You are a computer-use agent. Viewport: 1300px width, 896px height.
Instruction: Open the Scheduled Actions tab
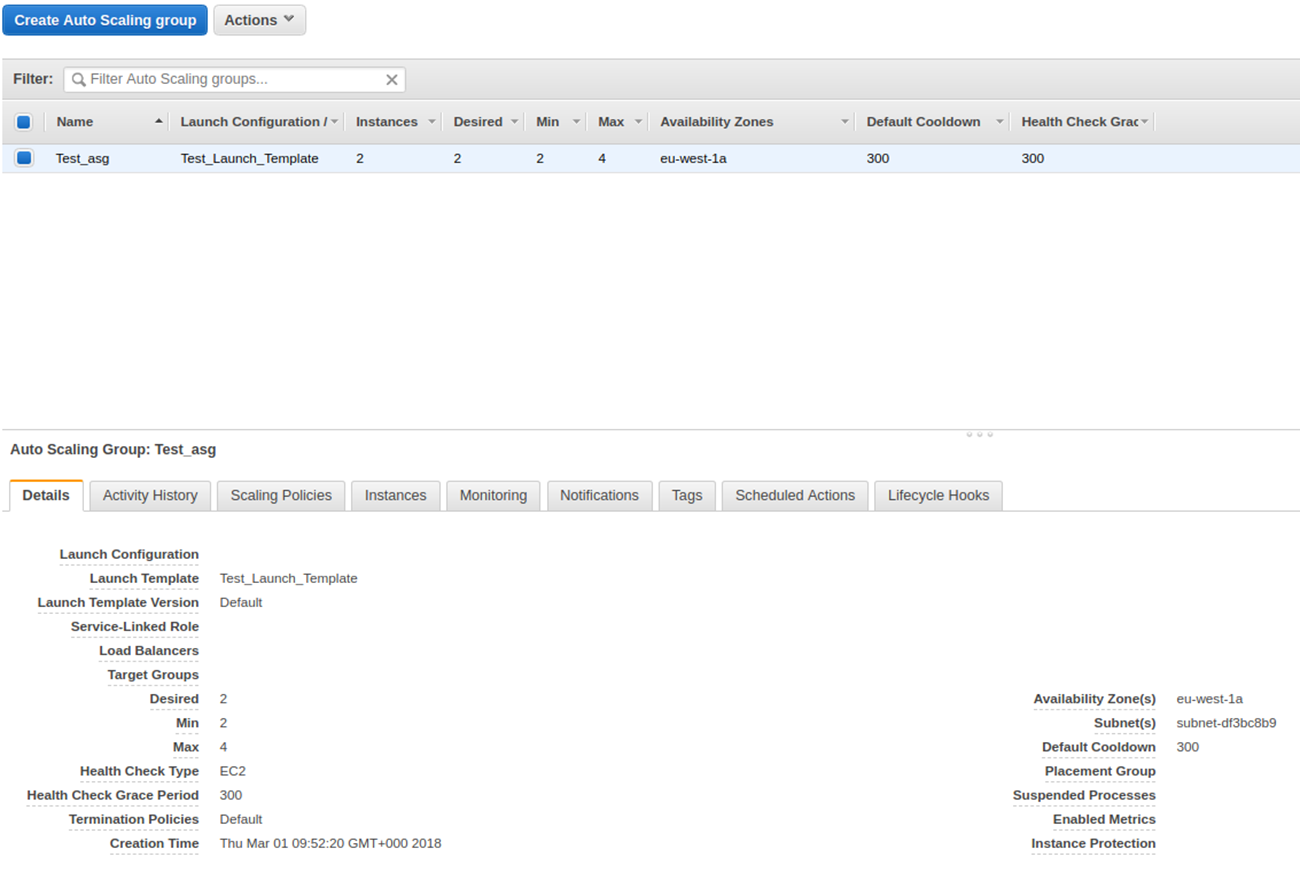tap(795, 496)
